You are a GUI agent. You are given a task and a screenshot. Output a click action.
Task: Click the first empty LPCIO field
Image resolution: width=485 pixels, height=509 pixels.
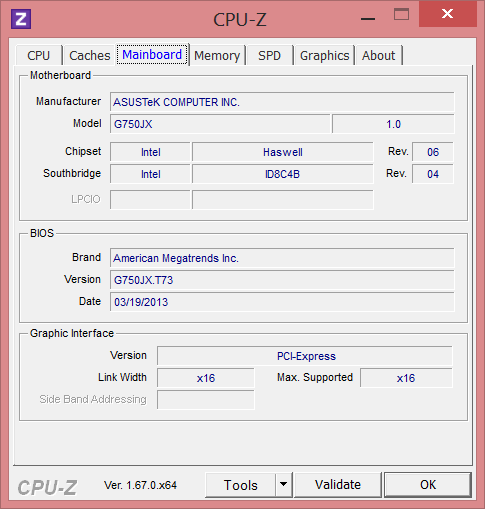point(150,200)
